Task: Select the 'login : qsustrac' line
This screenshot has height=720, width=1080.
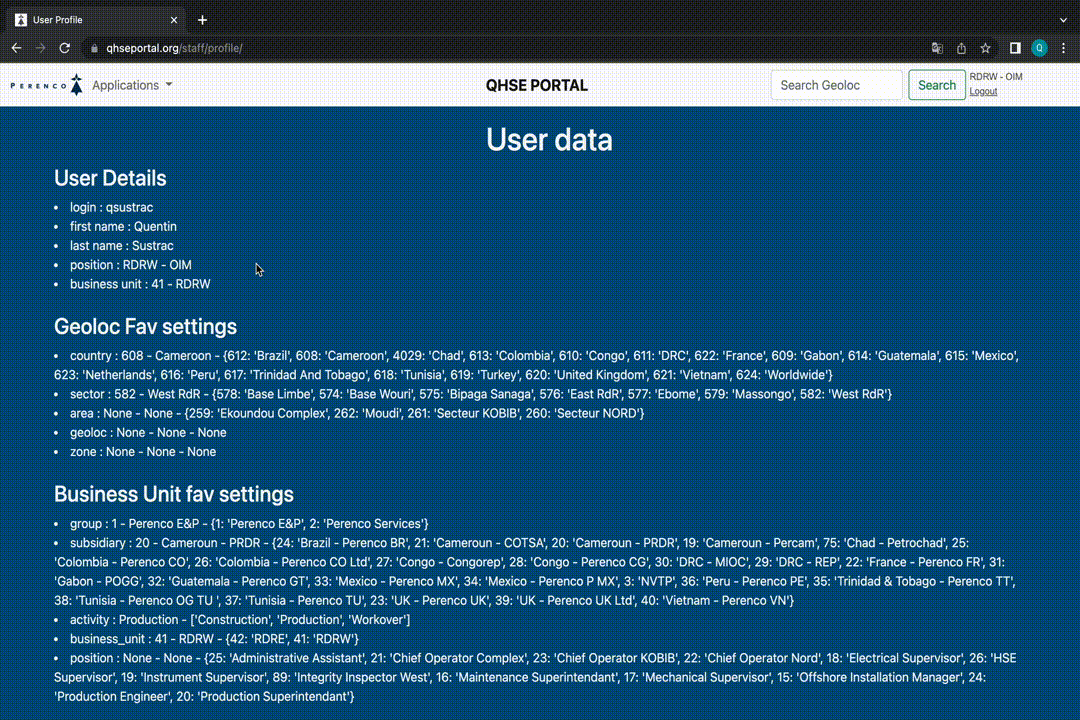Action: coord(112,207)
